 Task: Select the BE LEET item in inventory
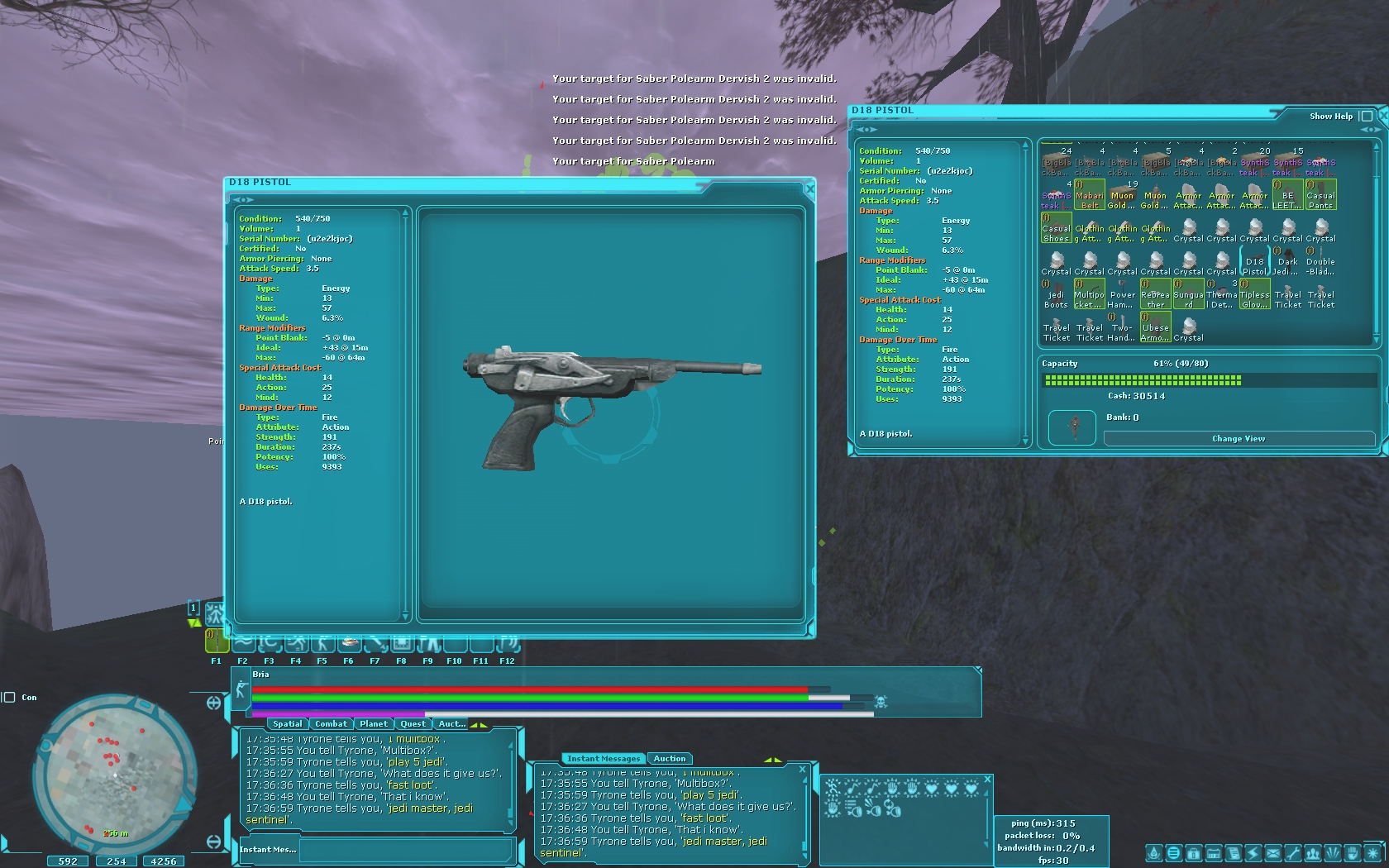(x=1287, y=195)
